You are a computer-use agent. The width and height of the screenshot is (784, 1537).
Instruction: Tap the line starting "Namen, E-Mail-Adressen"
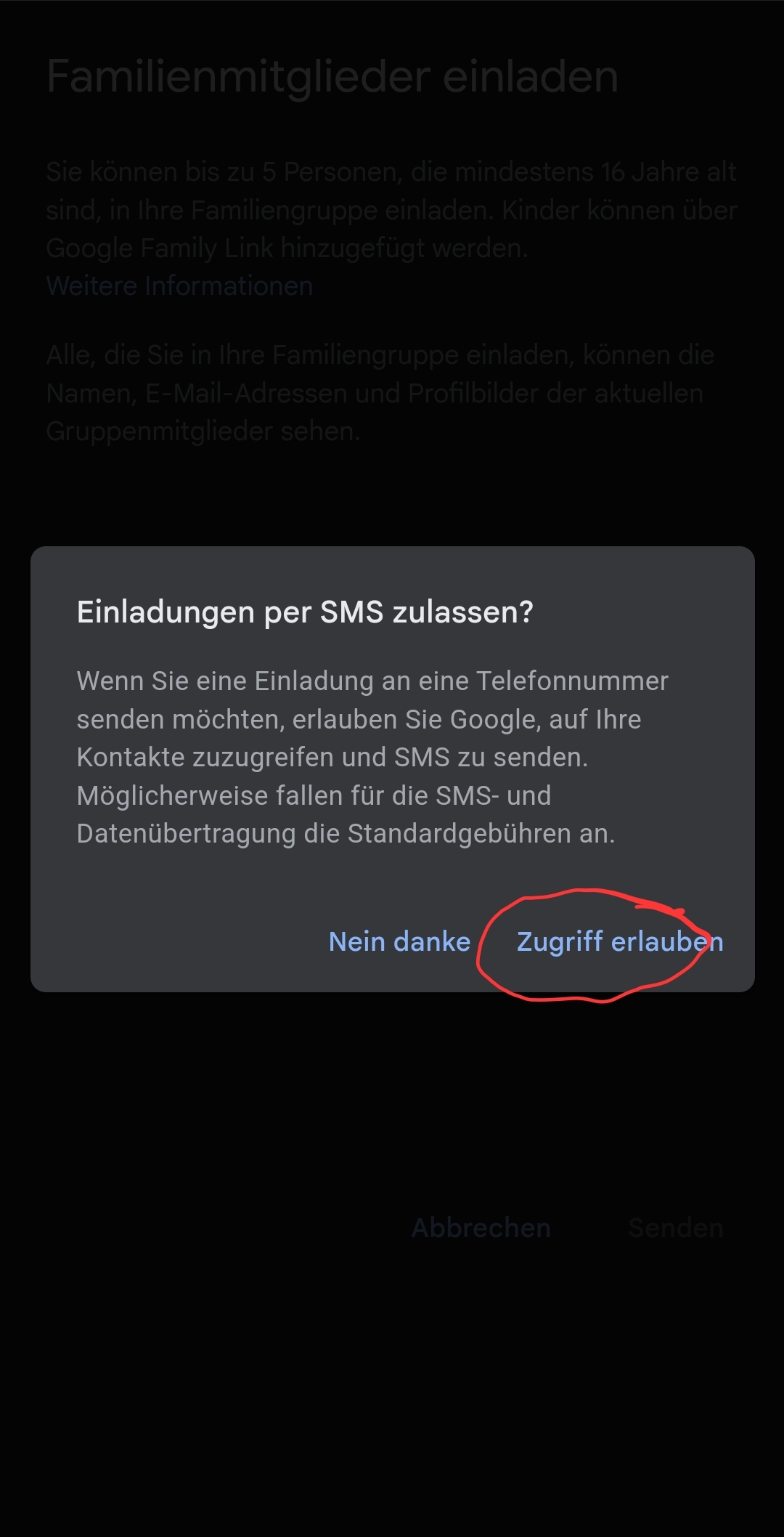pyautogui.click(x=375, y=394)
